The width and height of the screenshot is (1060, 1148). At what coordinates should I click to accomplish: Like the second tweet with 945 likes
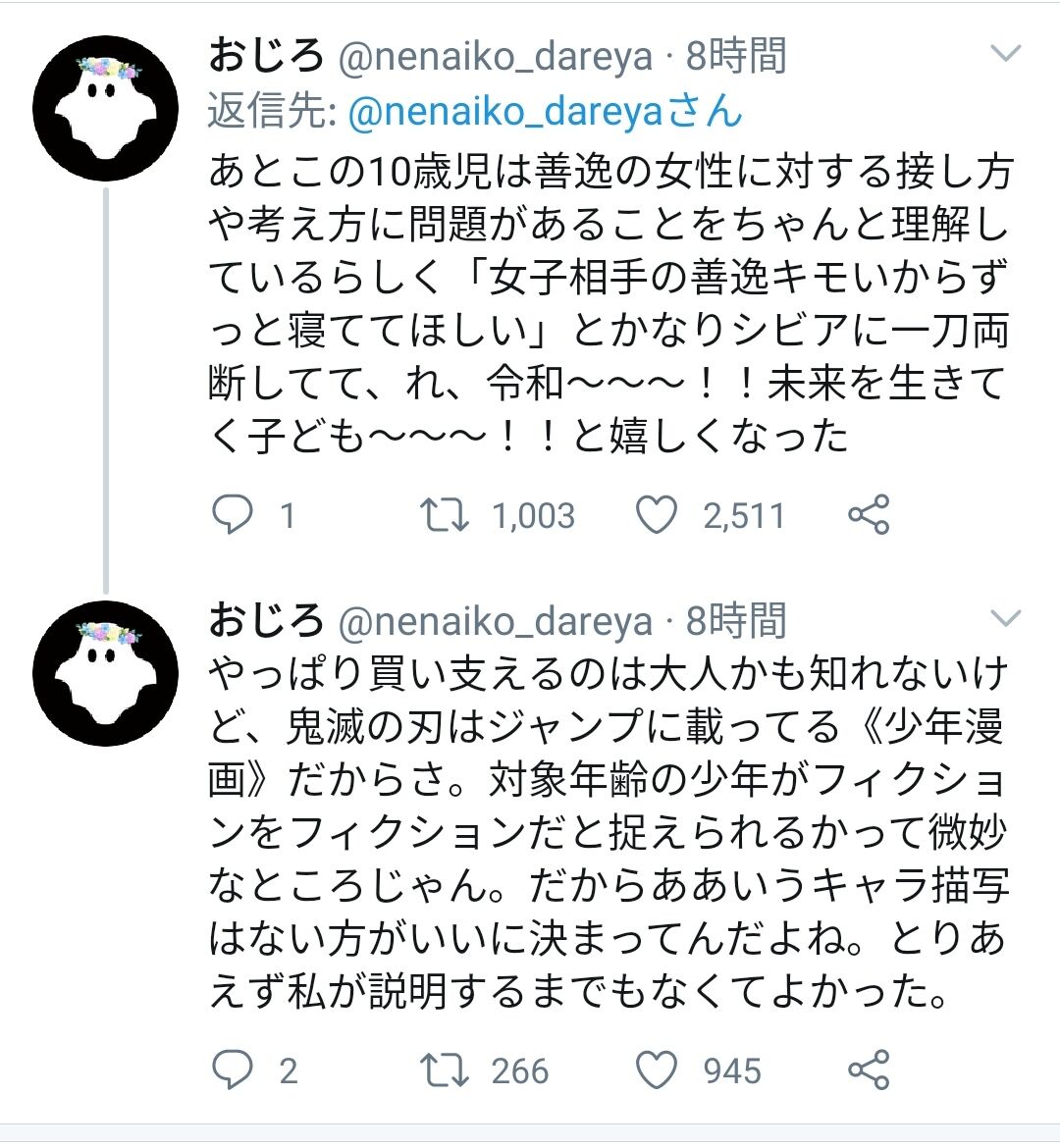(657, 1070)
